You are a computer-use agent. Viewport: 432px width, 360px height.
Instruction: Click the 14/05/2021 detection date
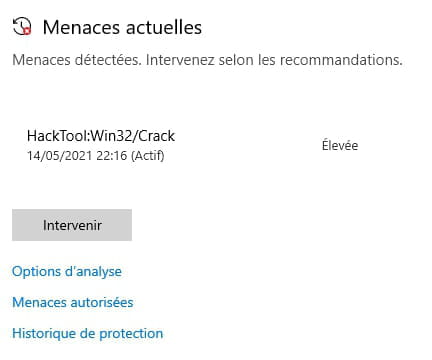tap(60, 156)
